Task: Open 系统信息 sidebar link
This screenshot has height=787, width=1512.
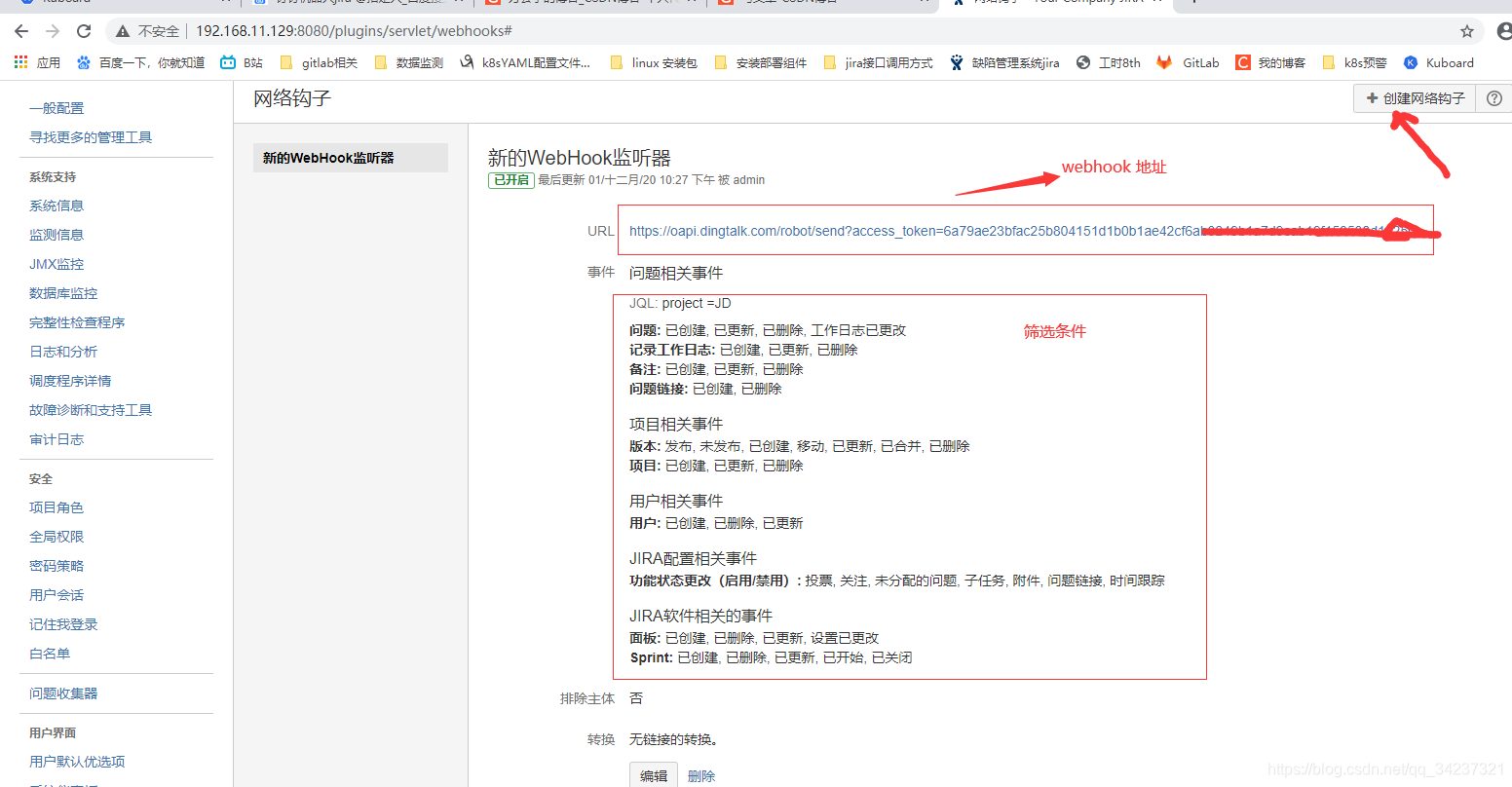Action: click(57, 206)
